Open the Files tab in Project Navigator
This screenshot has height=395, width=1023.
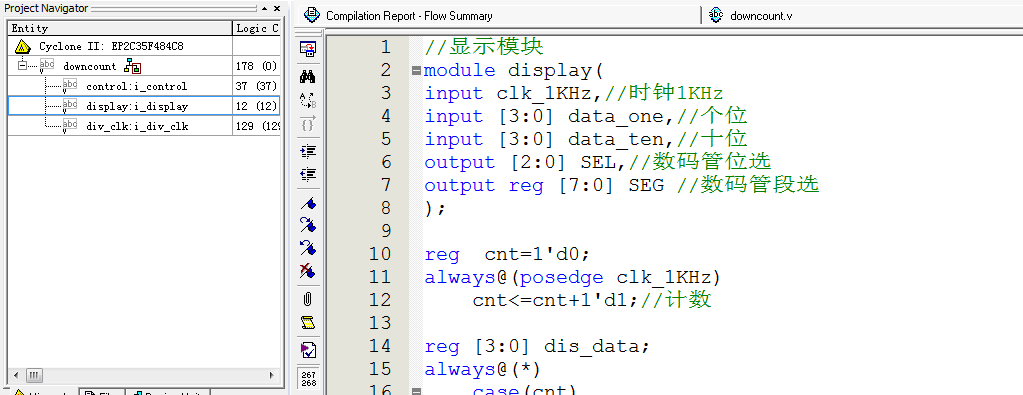coord(102,393)
